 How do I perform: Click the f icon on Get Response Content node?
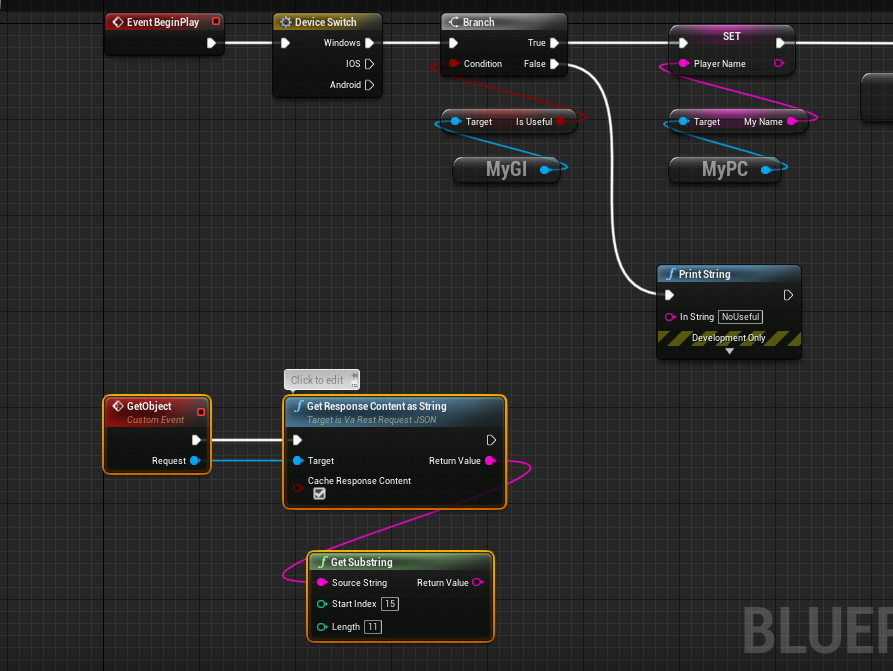tap(296, 406)
